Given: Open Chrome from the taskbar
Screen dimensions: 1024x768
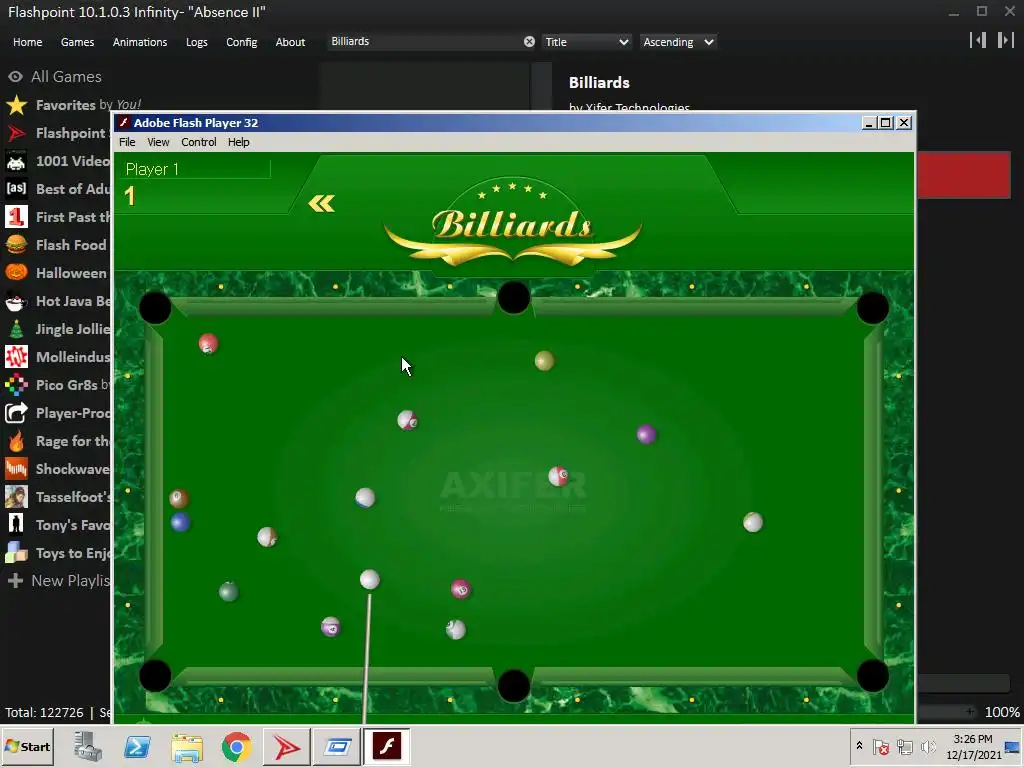Looking at the screenshot, I should click(236, 746).
